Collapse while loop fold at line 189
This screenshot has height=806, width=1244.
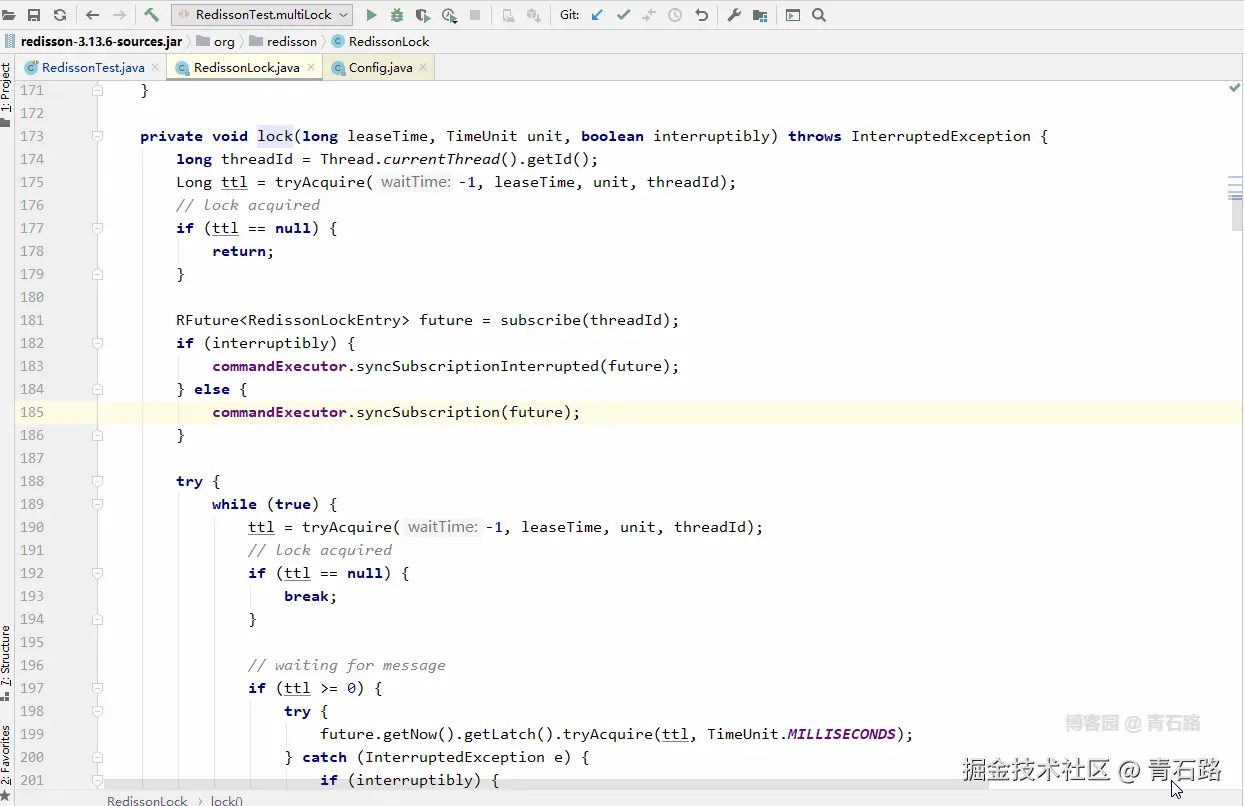click(x=98, y=504)
